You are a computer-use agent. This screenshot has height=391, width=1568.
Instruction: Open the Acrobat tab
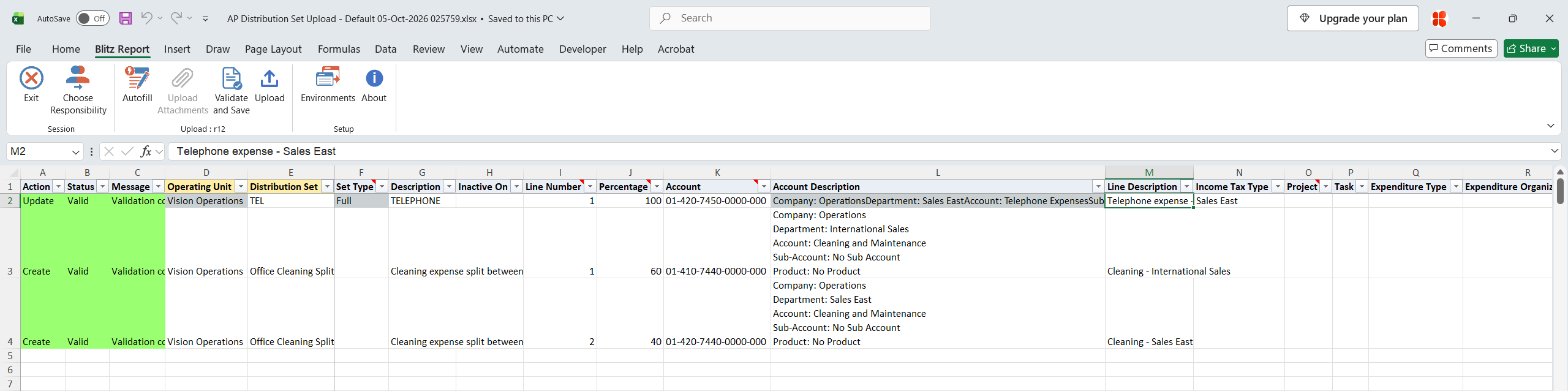click(676, 49)
